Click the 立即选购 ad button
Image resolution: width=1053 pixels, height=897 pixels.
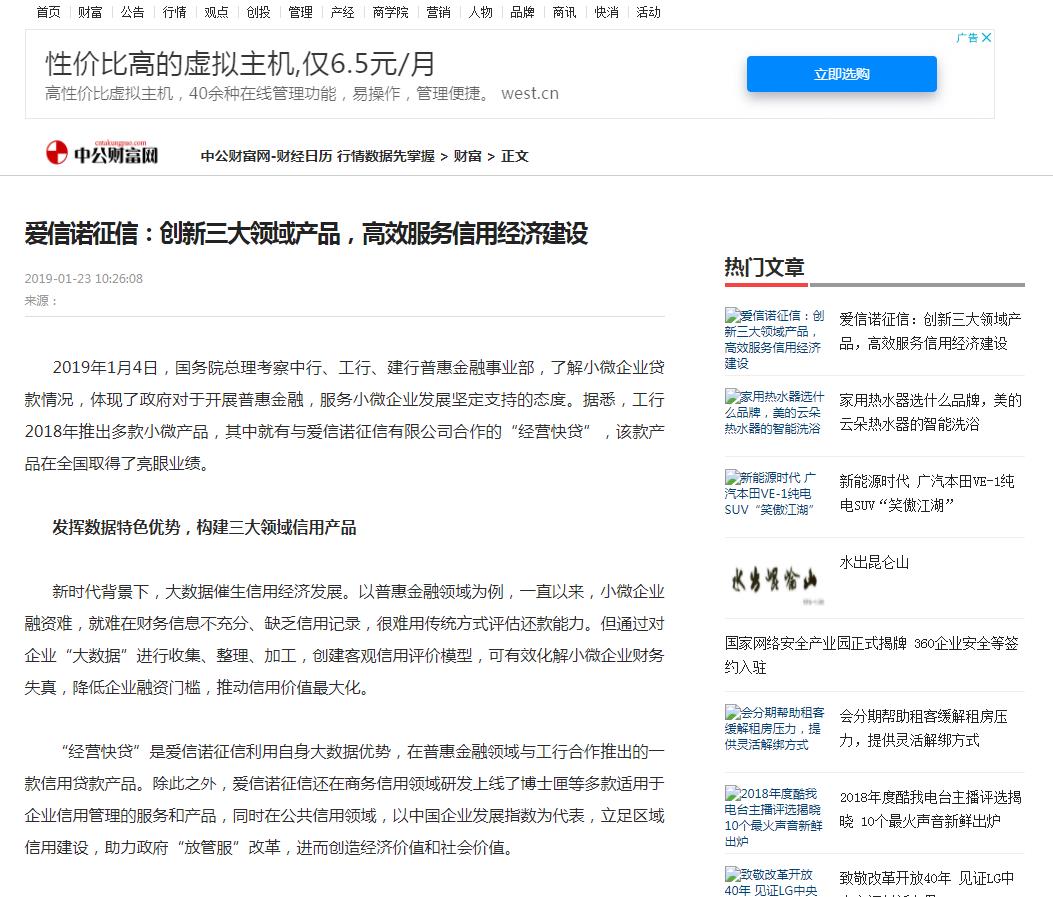tap(841, 74)
